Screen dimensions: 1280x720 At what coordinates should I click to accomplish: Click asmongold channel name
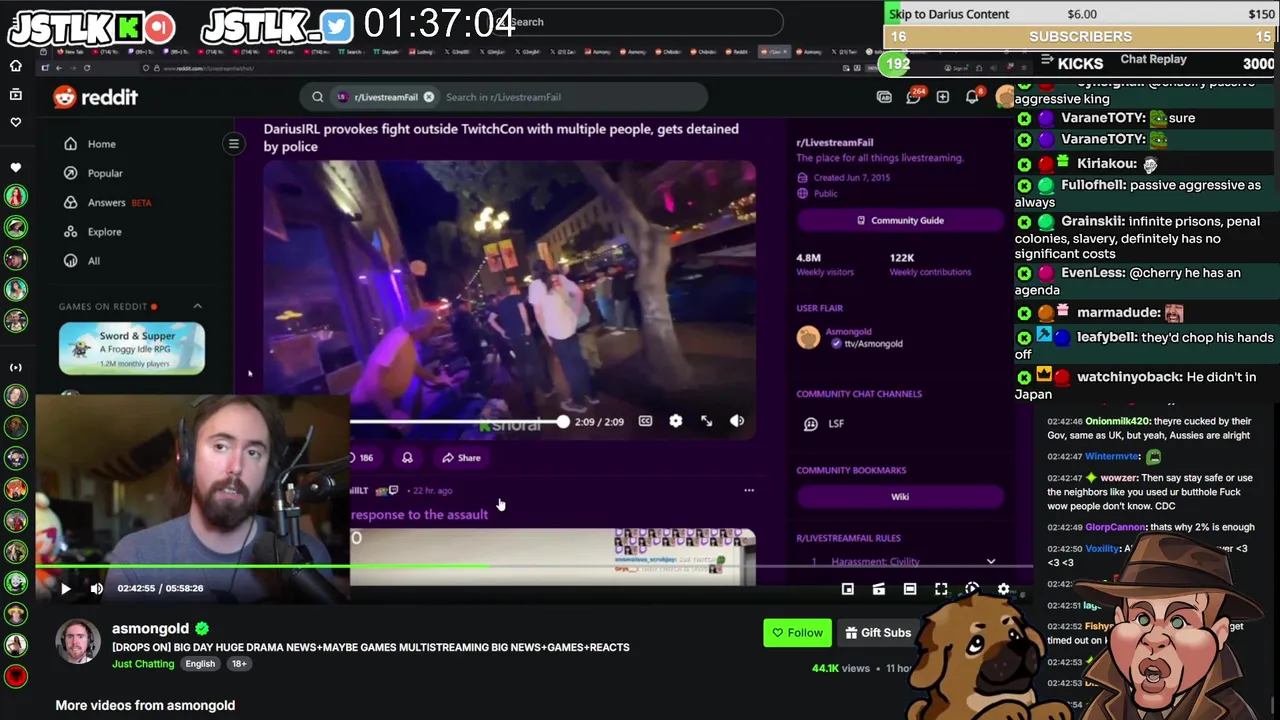point(150,628)
